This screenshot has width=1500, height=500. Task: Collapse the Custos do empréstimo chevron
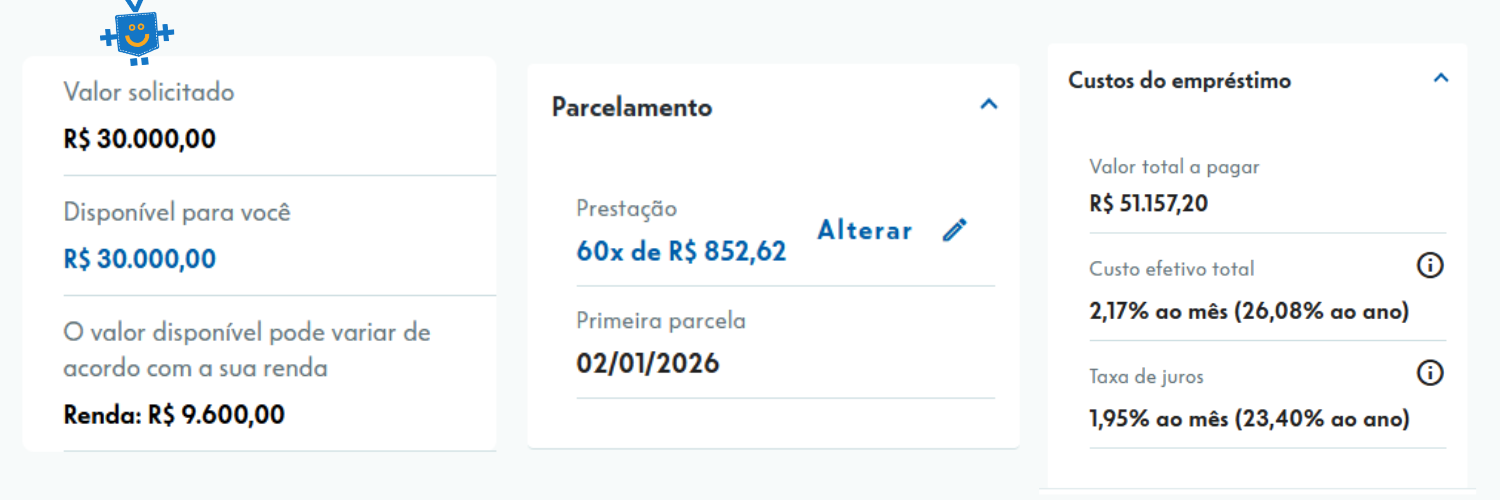coord(1441,78)
